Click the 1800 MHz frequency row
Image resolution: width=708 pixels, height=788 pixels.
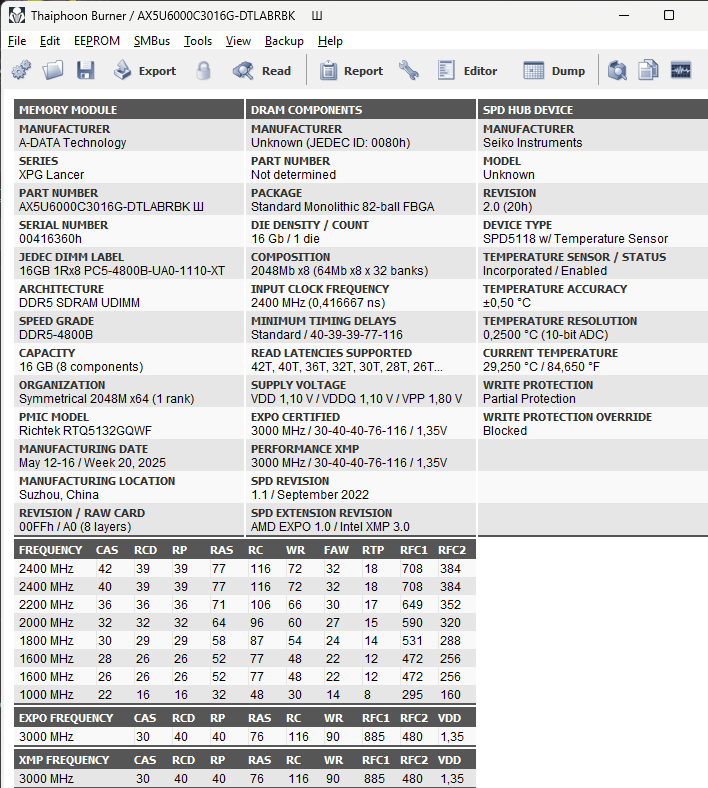pyautogui.click(x=245, y=641)
